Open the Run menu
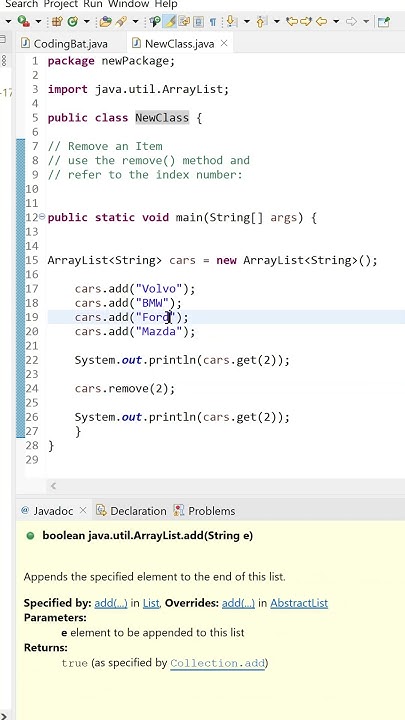 point(93,4)
